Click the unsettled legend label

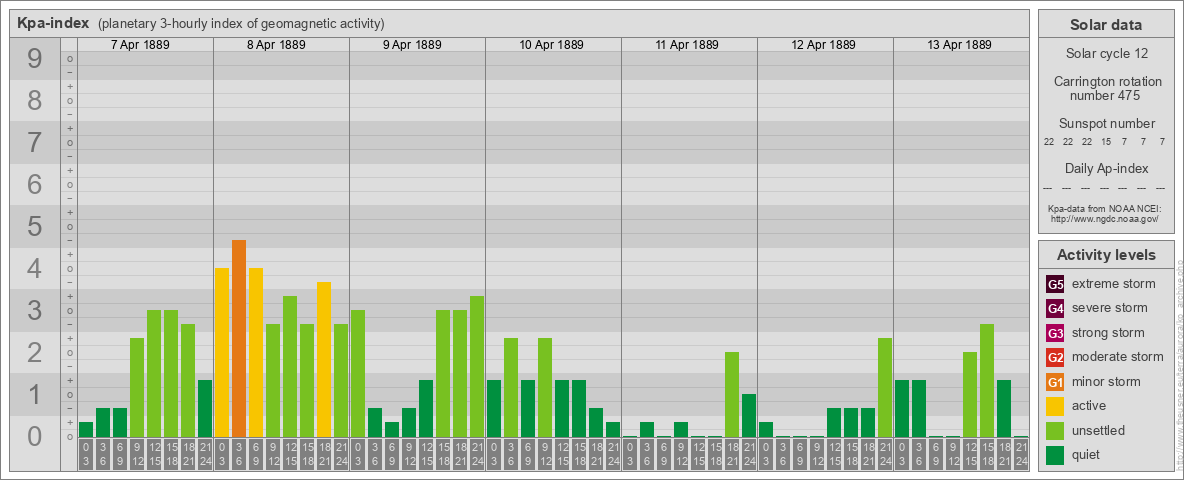tap(1098, 430)
